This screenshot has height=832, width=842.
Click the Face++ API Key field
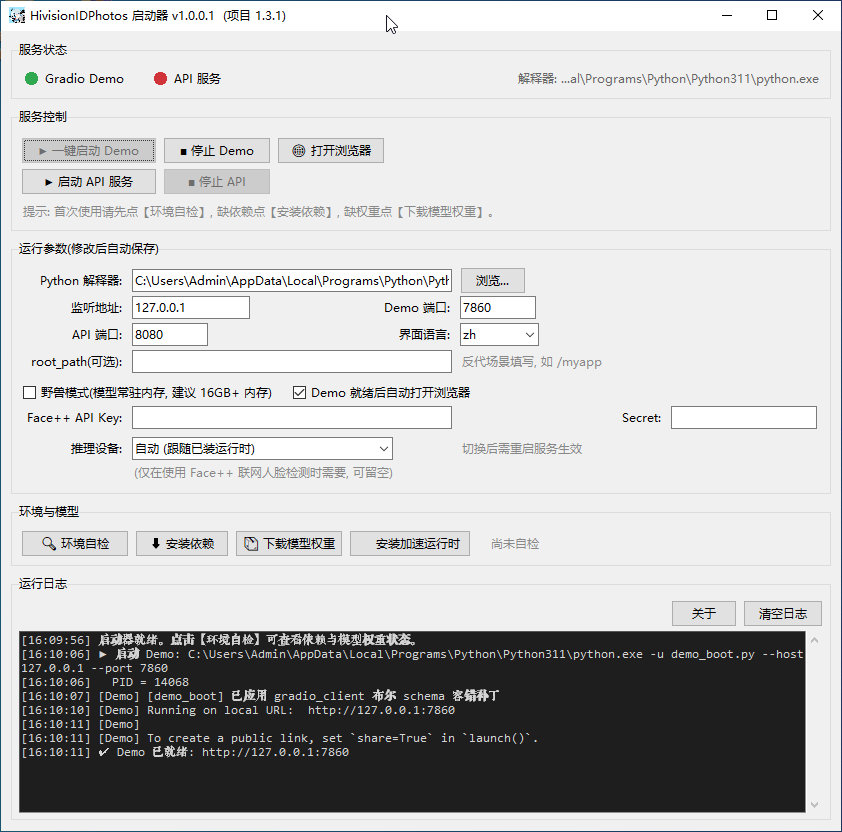(x=292, y=417)
